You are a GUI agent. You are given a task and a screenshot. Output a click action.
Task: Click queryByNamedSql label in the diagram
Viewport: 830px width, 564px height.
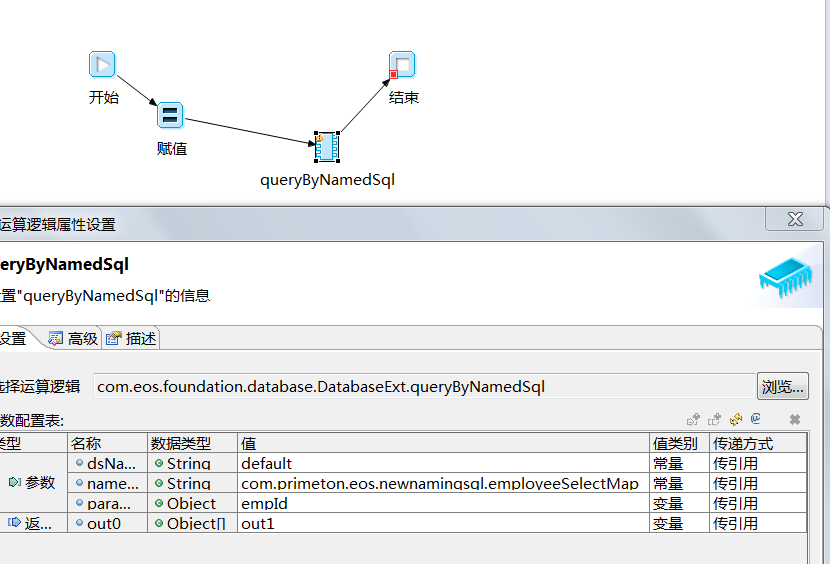(x=328, y=180)
